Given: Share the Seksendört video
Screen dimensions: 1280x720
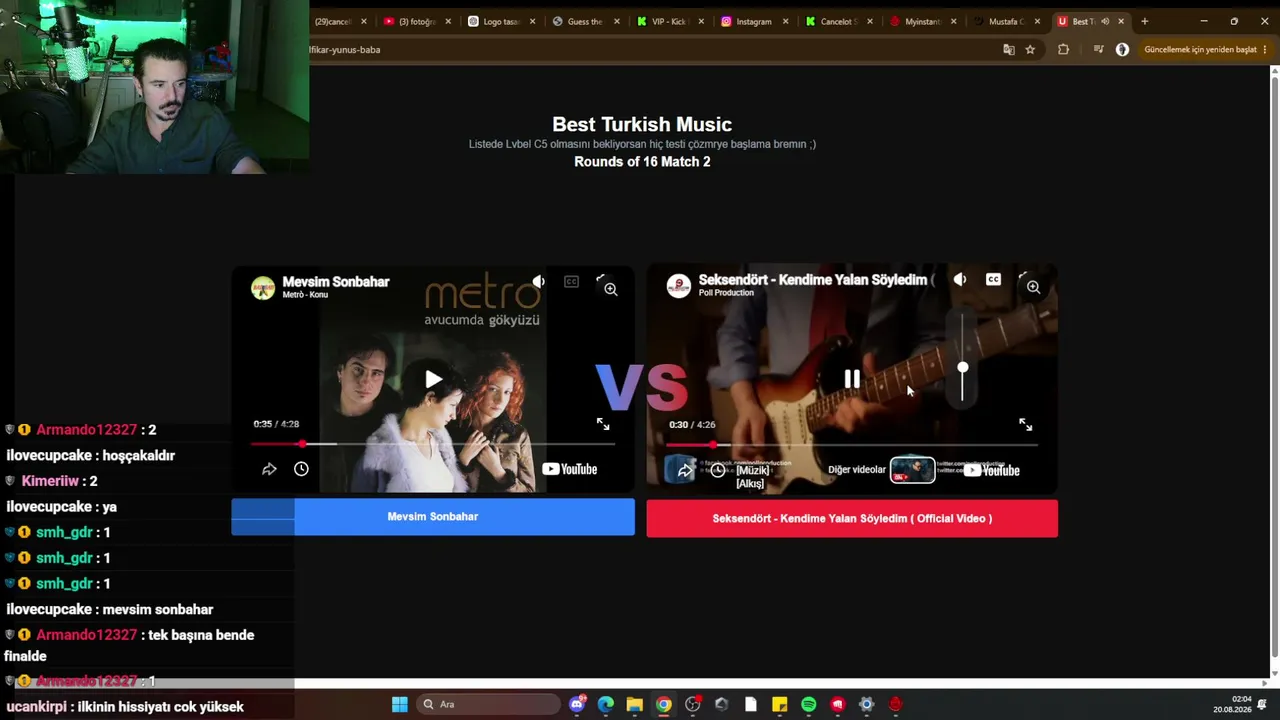Looking at the screenshot, I should click(684, 470).
